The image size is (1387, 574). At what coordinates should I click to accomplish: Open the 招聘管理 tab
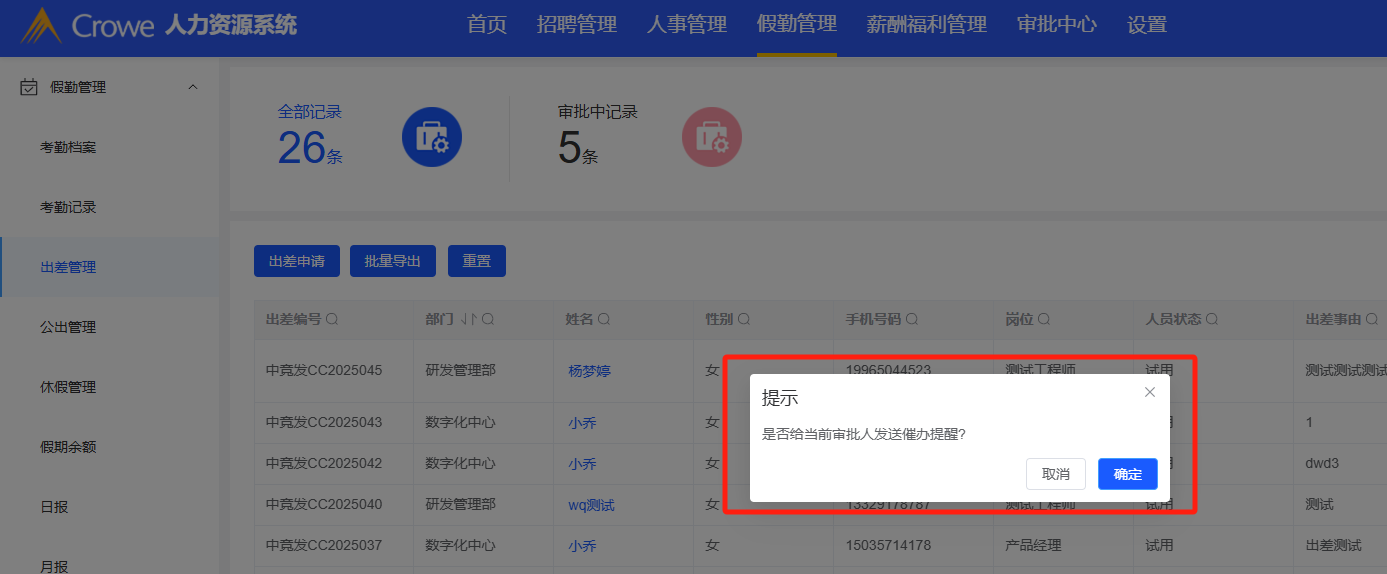[x=577, y=25]
